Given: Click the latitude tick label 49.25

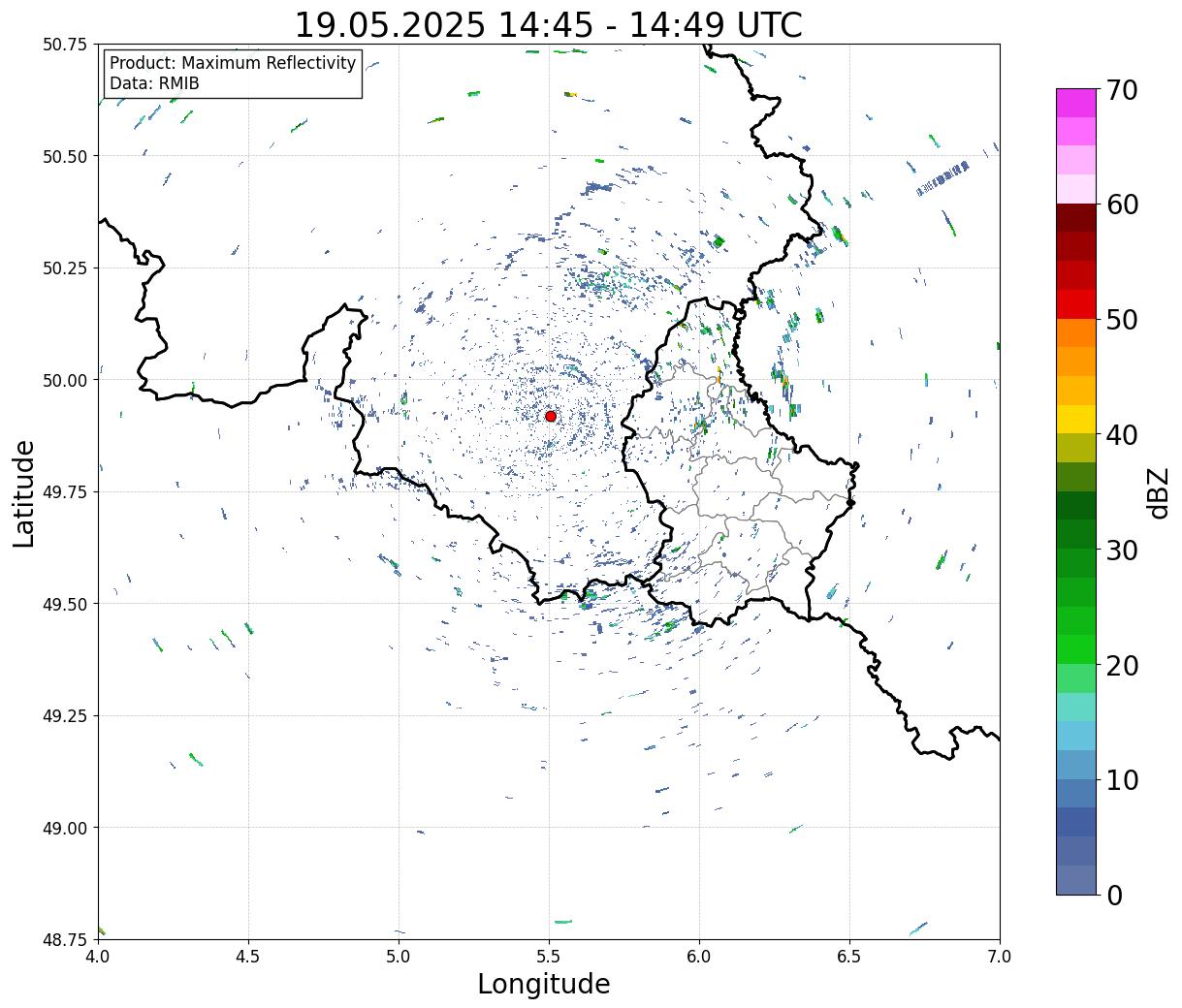Looking at the screenshot, I should pyautogui.click(x=64, y=716).
